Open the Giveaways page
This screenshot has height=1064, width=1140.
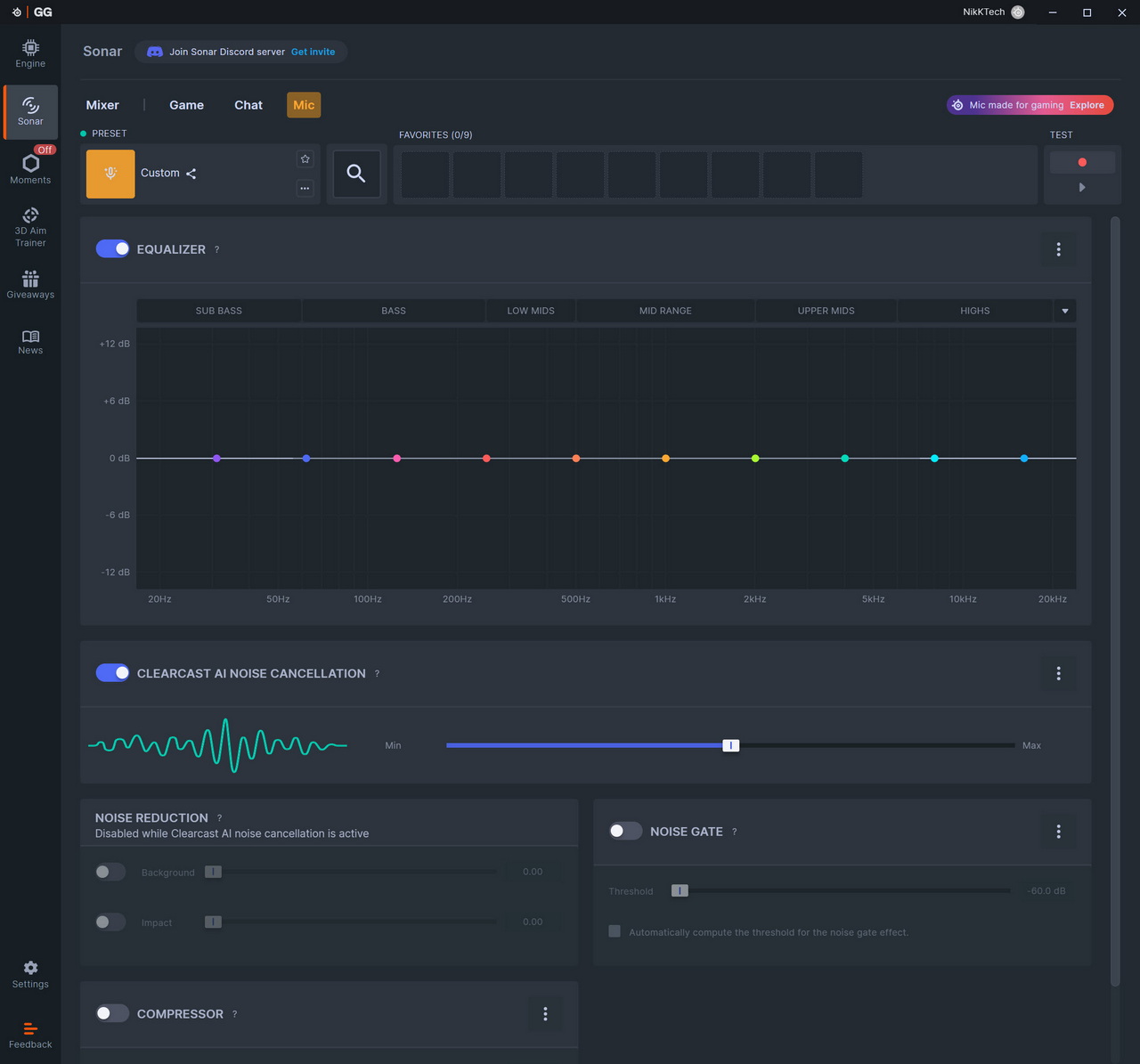(30, 285)
